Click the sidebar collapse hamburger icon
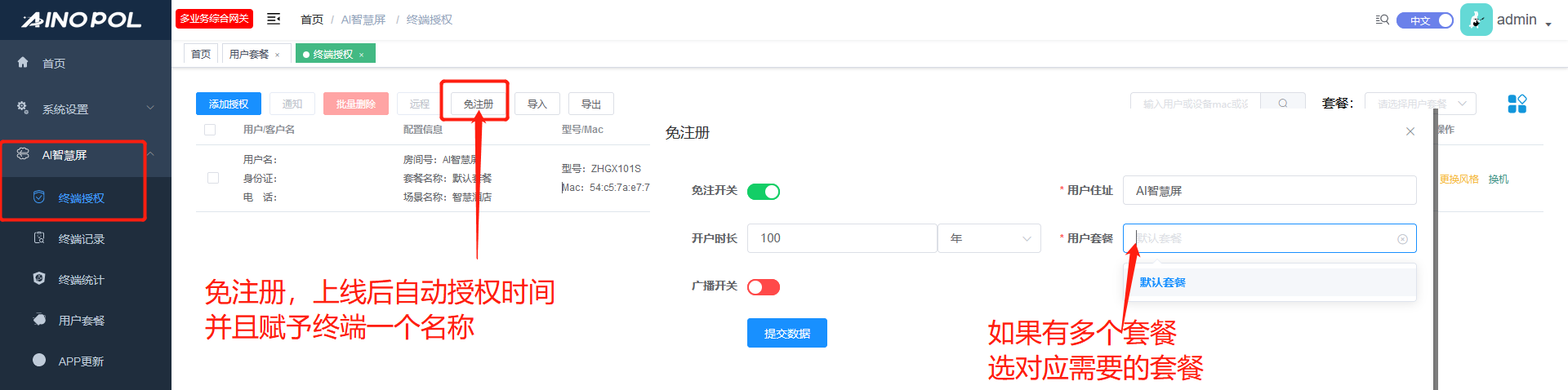This screenshot has height=390, width=1568. (274, 19)
